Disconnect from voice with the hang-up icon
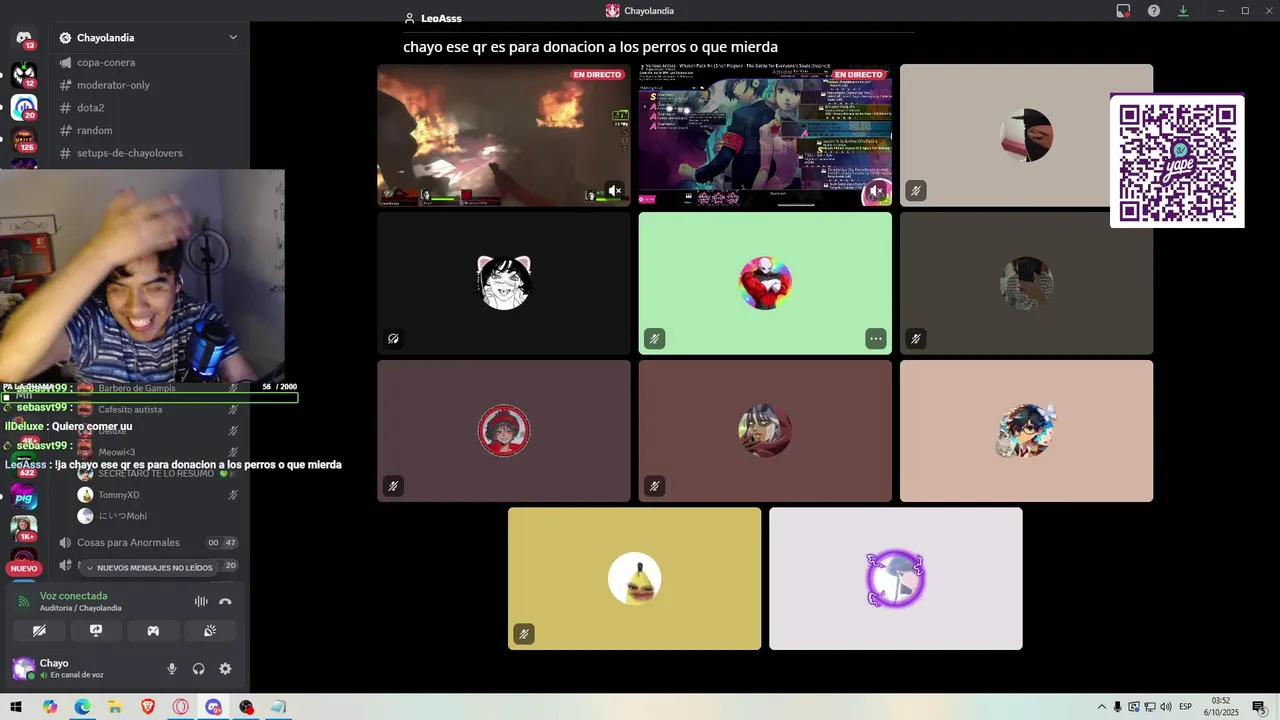Image resolution: width=1280 pixels, height=720 pixels. [x=225, y=601]
